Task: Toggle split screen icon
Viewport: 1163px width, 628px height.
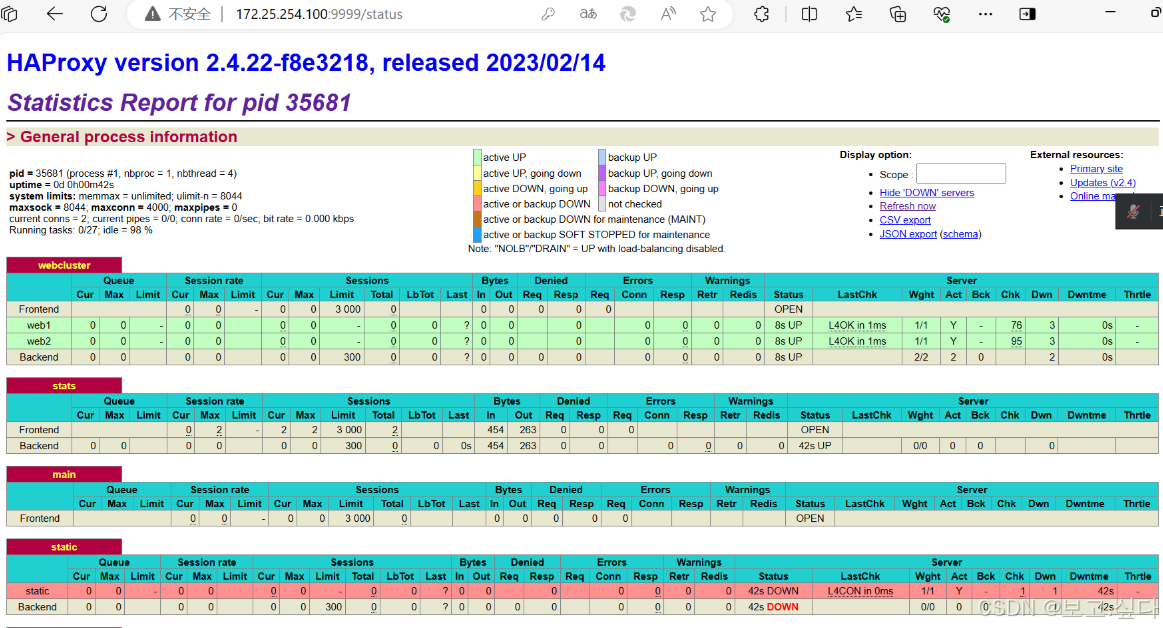Action: (809, 14)
